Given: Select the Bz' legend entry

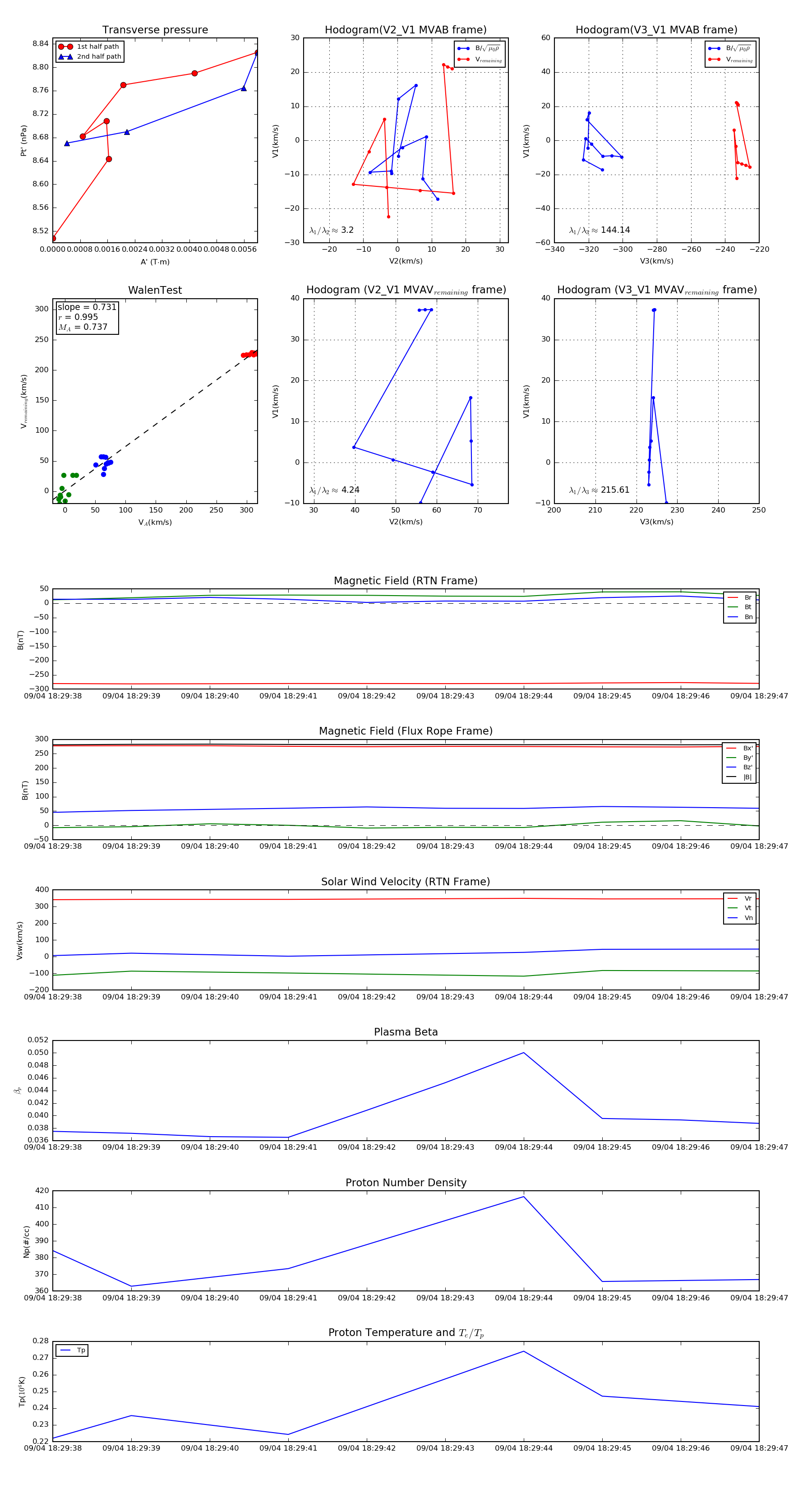Looking at the screenshot, I should point(740,767).
